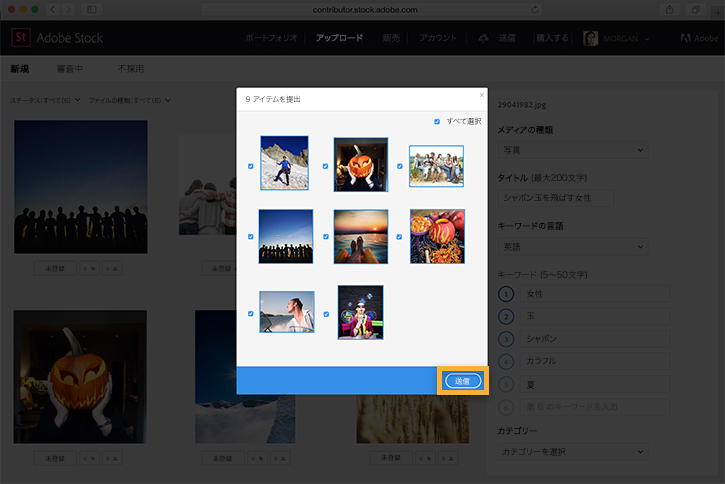
Task: Toggle the すべて選択 checkbox
Action: pos(437,122)
